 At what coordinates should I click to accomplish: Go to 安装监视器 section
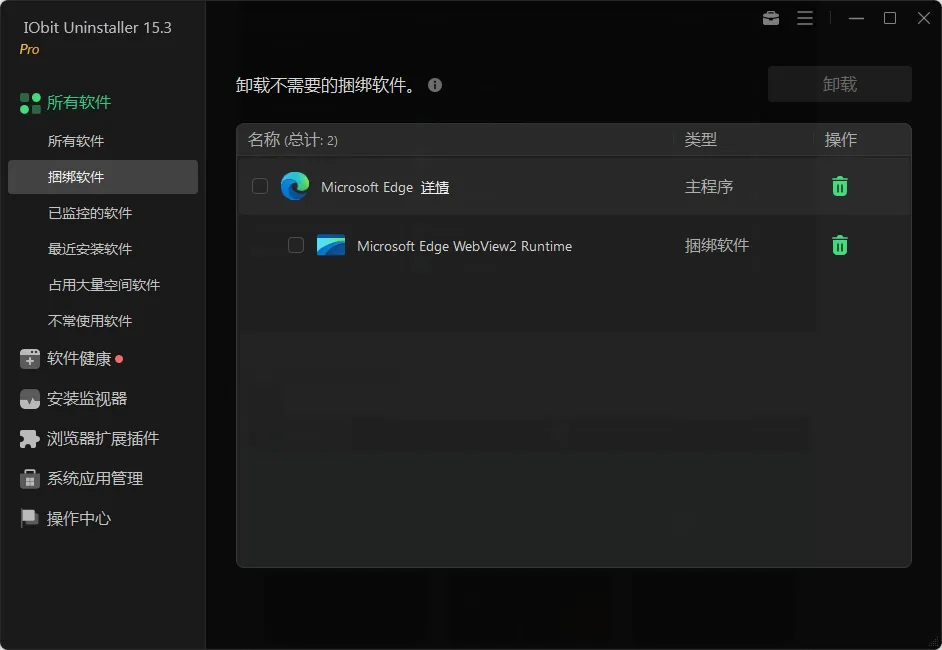(87, 399)
